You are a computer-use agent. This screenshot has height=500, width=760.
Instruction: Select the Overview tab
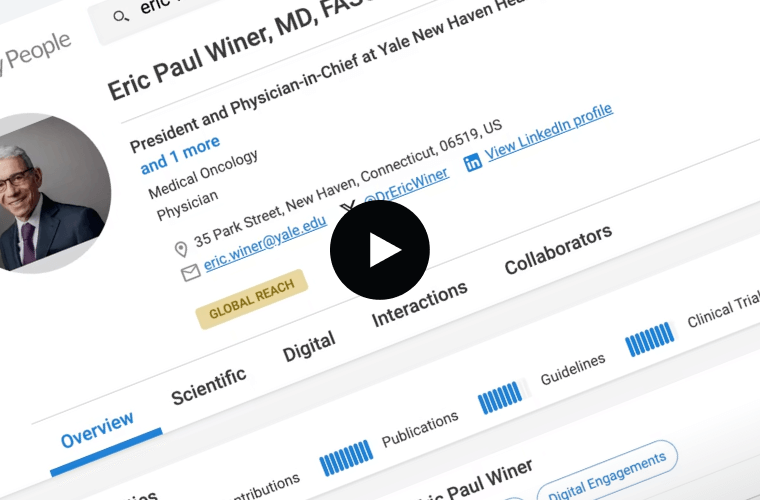click(x=97, y=430)
